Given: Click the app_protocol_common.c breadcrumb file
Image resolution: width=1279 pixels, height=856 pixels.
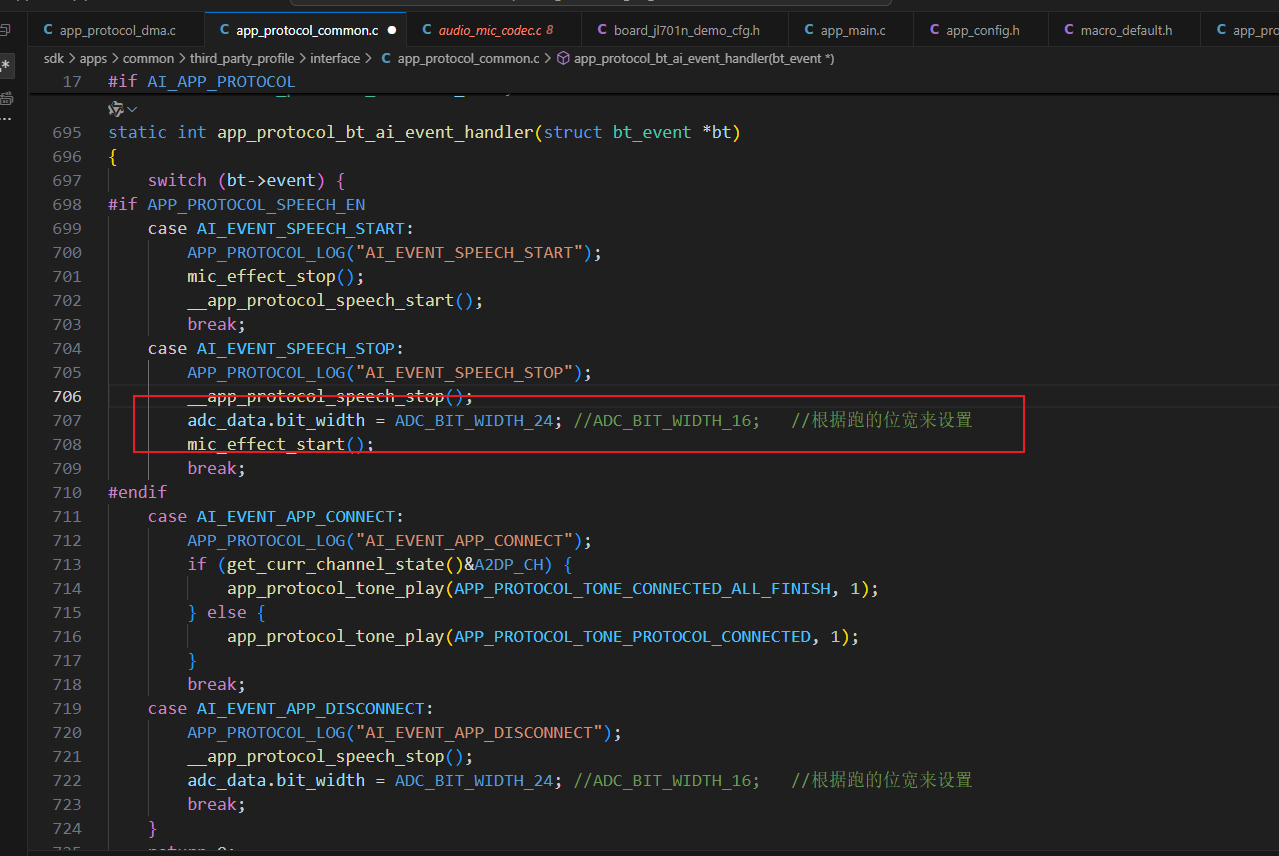Looking at the screenshot, I should coord(459,59).
